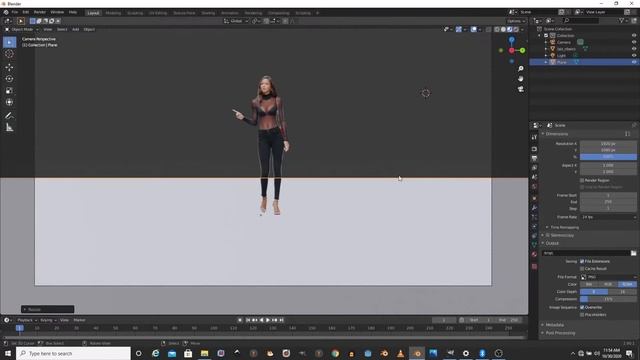Open the Material properties tab icon
Viewport: 640px width, 360px height.
coord(534,254)
